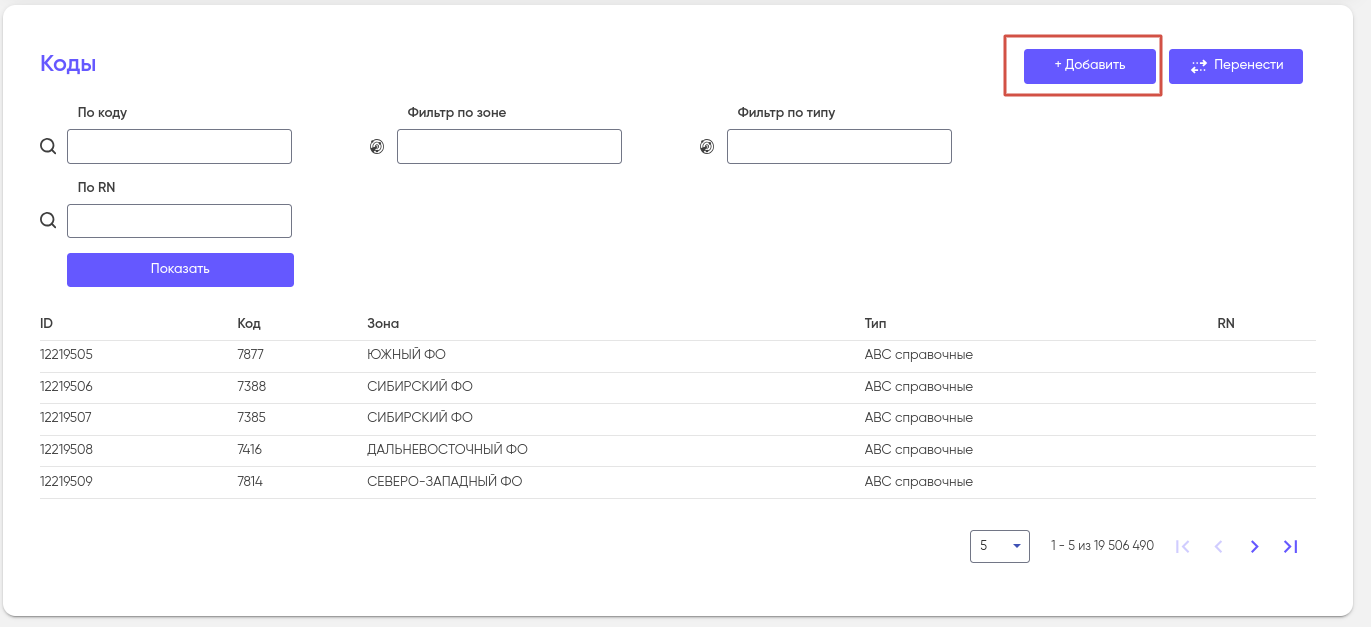Viewport: 1371px width, 627px height.
Task: Click the search icon beside По коду field
Action: point(48,147)
